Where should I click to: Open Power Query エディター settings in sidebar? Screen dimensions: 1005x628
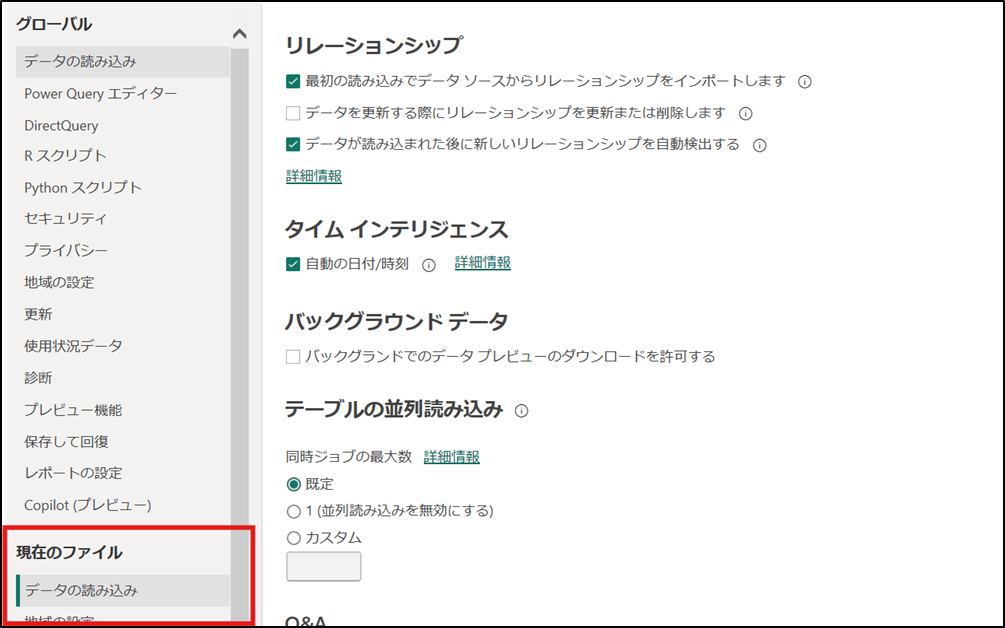click(x=101, y=94)
